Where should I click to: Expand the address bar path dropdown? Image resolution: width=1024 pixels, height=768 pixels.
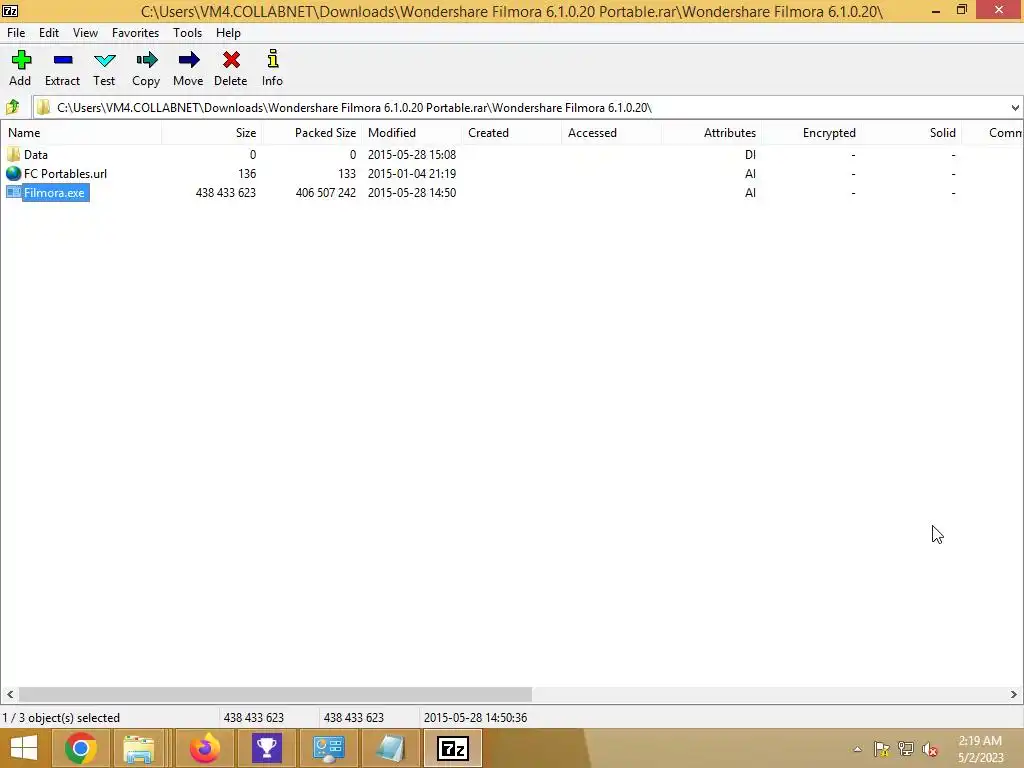coord(1015,108)
